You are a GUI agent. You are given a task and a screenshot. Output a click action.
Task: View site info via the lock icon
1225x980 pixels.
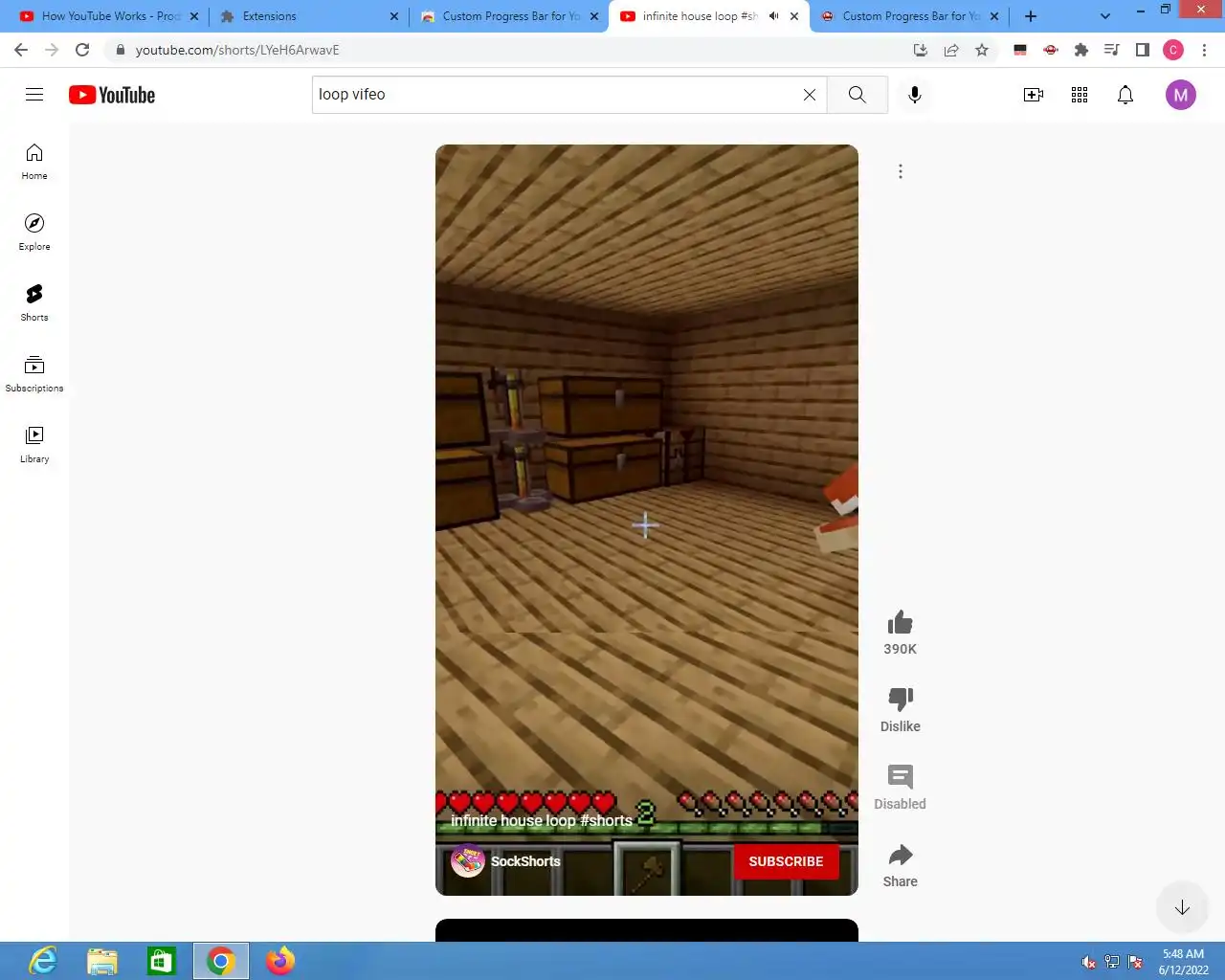coord(120,50)
